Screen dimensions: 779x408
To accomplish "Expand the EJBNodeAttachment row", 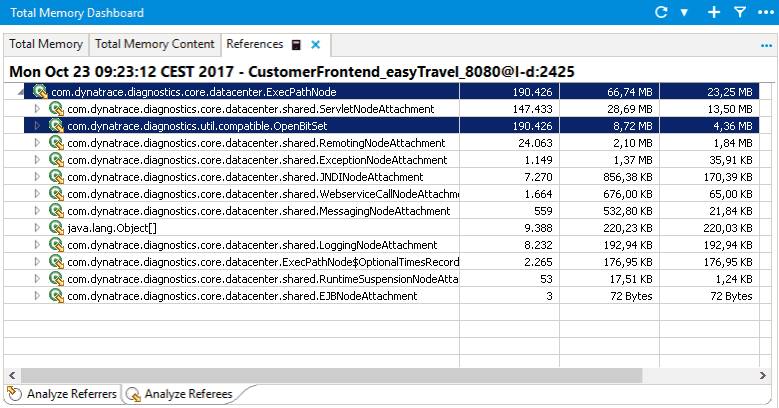I will pos(37,295).
